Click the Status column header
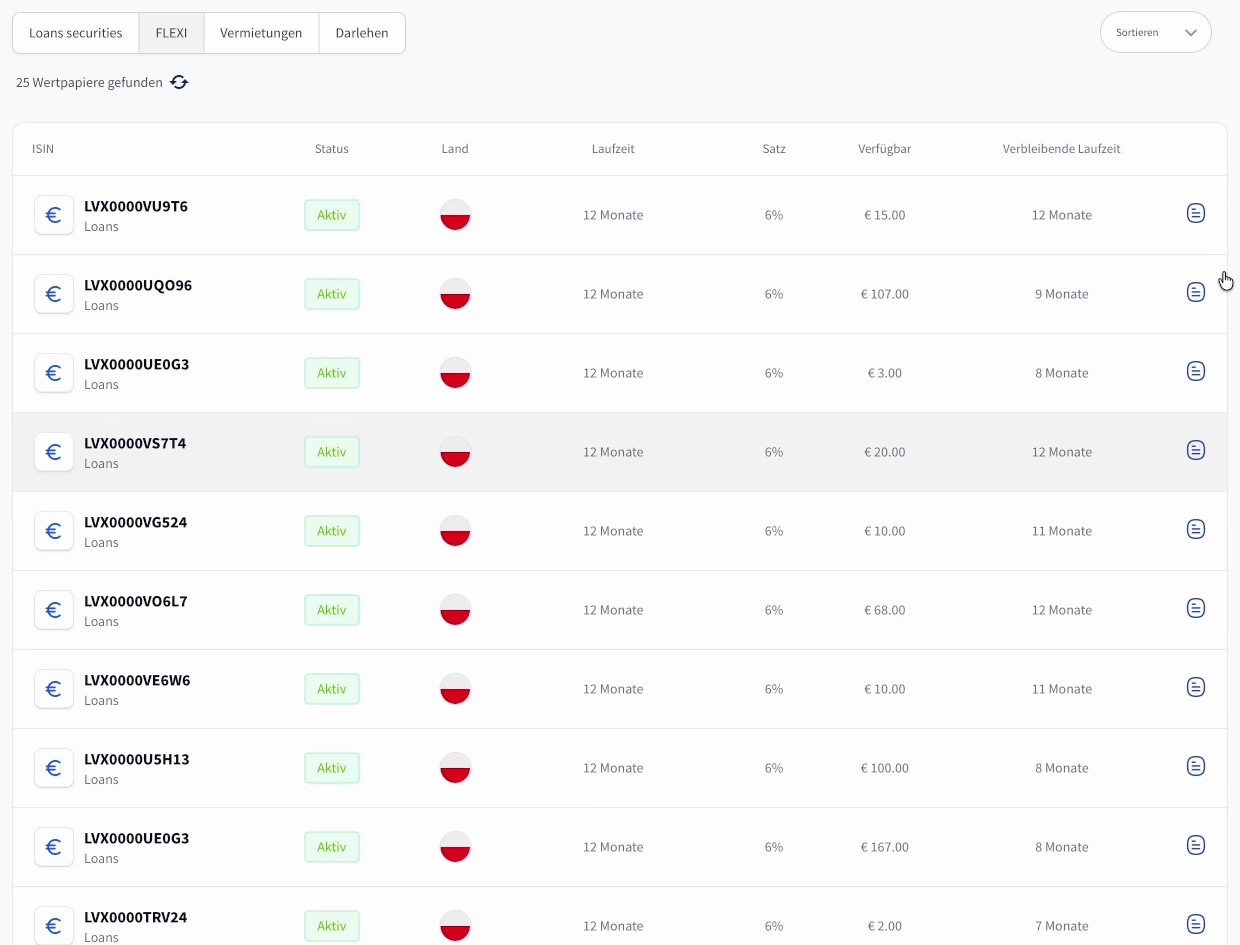 click(332, 149)
